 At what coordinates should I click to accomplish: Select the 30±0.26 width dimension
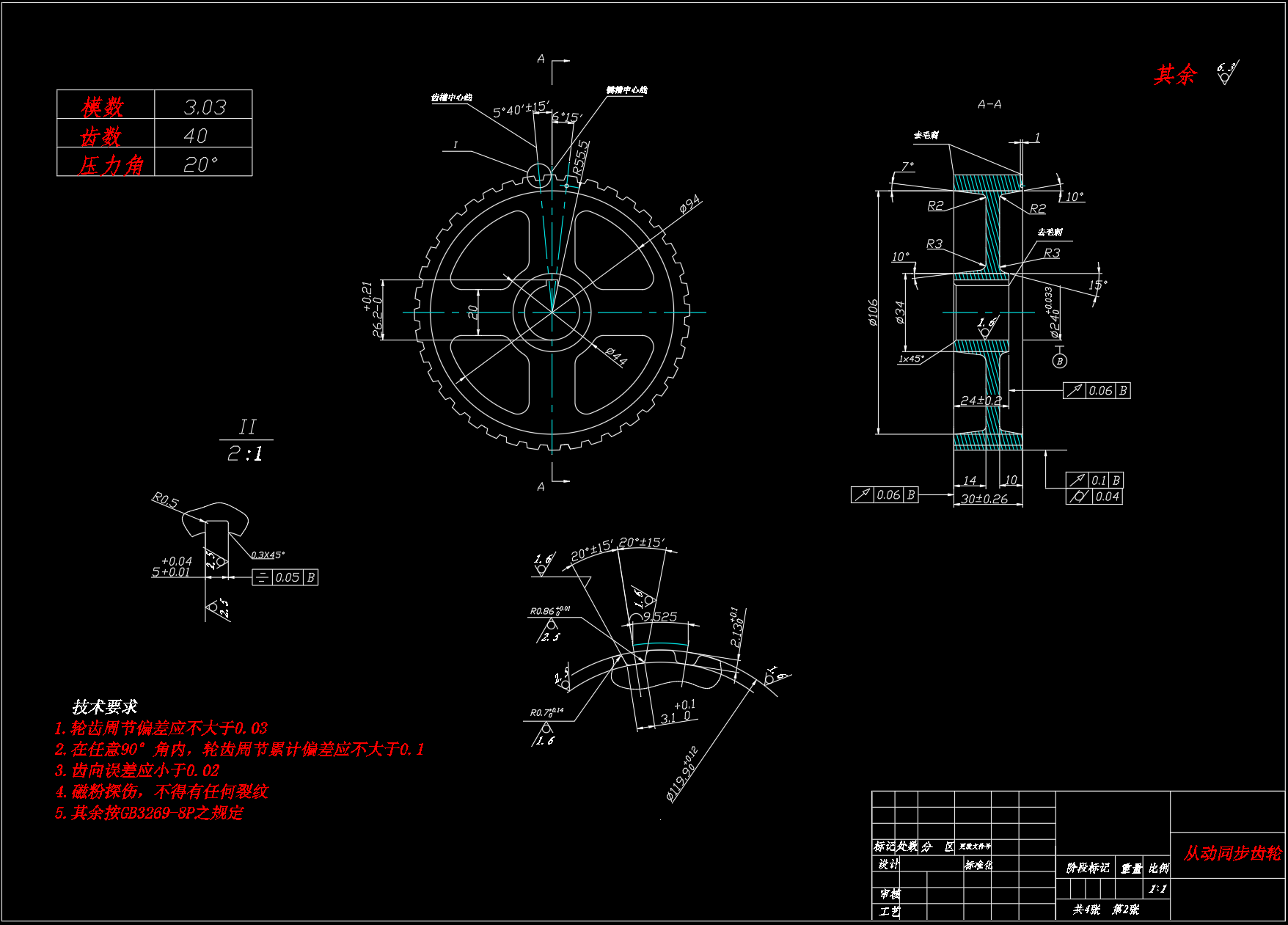coord(984,499)
